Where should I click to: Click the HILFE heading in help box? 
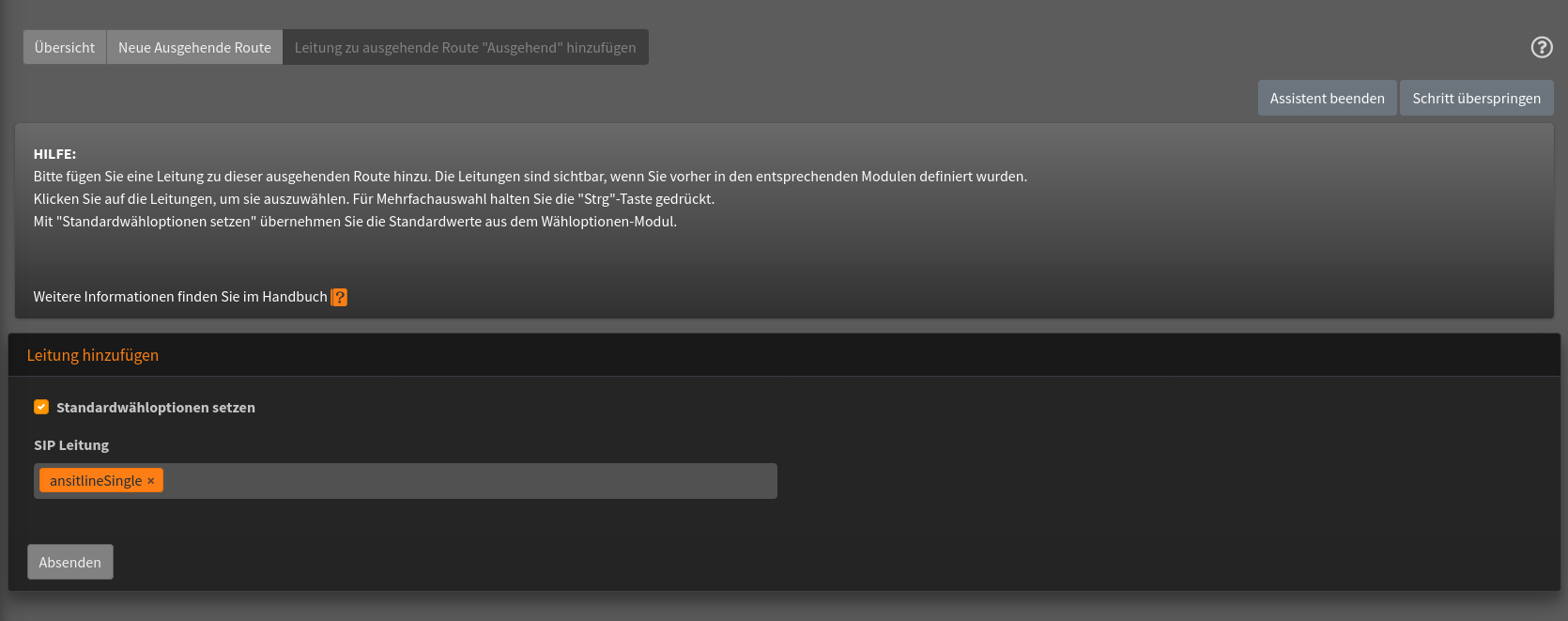[x=54, y=154]
